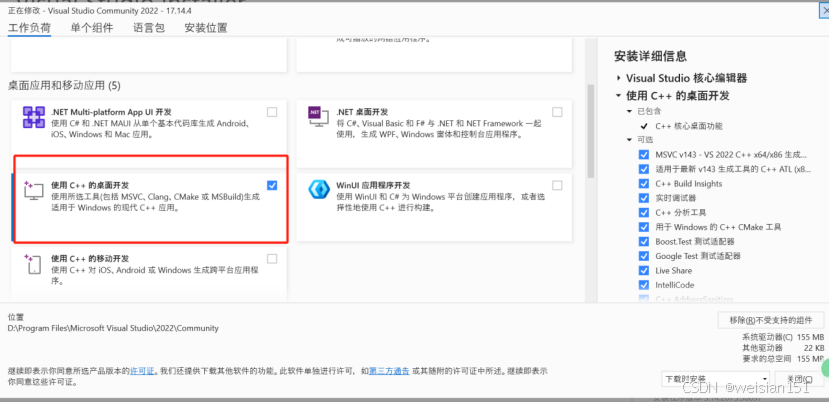Uncheck the 使用 C++ 的桌面开发 workload checkbox
Screen dimensions: 830x403
pyautogui.click(x=272, y=185)
